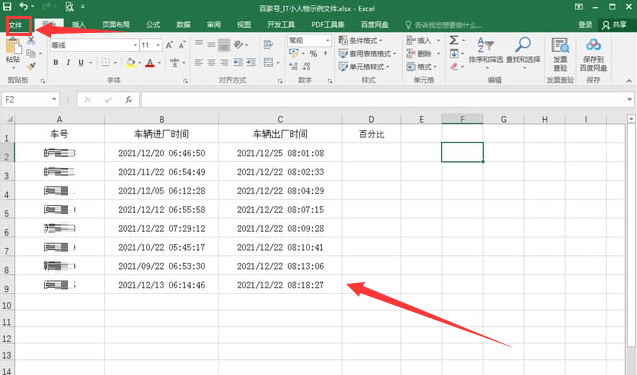Increase font size with larger A icon
Screen dimensions: 637x375
(x=169, y=45)
